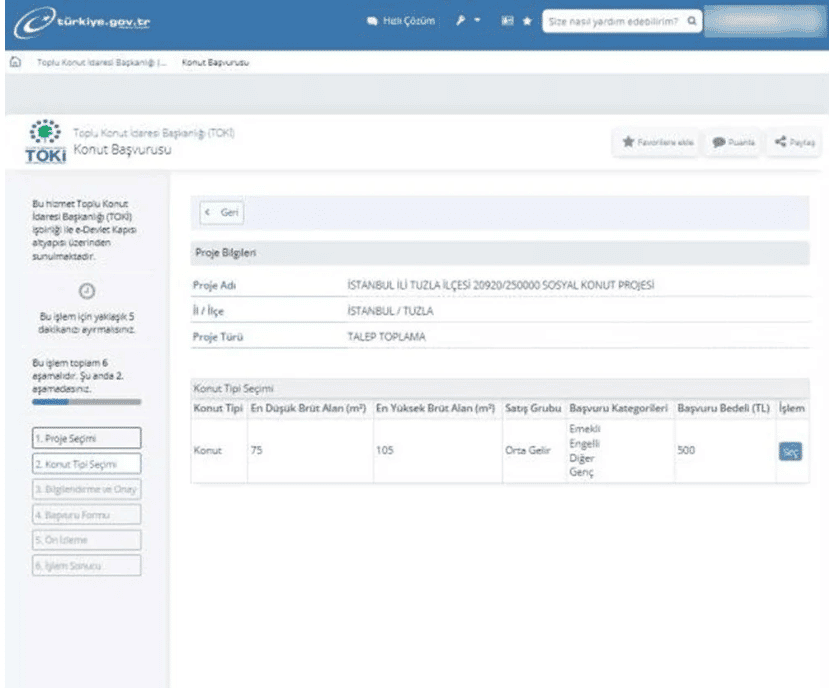Click the favorites star icon in header
The image size is (829, 688).
point(527,21)
